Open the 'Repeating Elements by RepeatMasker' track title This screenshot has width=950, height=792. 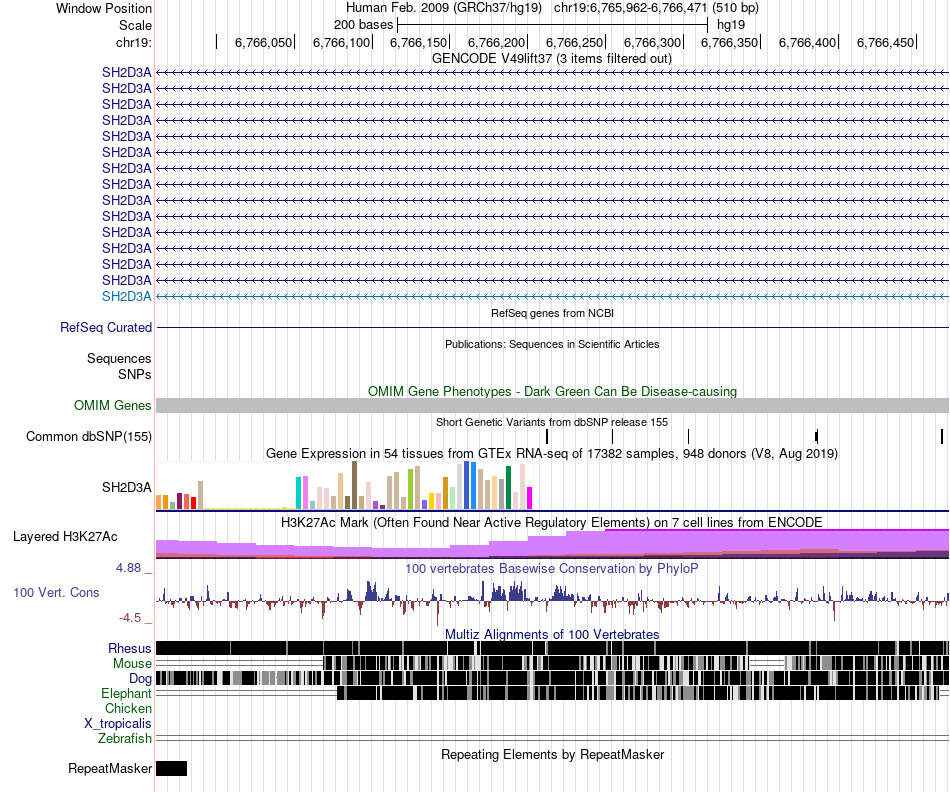[x=552, y=754]
